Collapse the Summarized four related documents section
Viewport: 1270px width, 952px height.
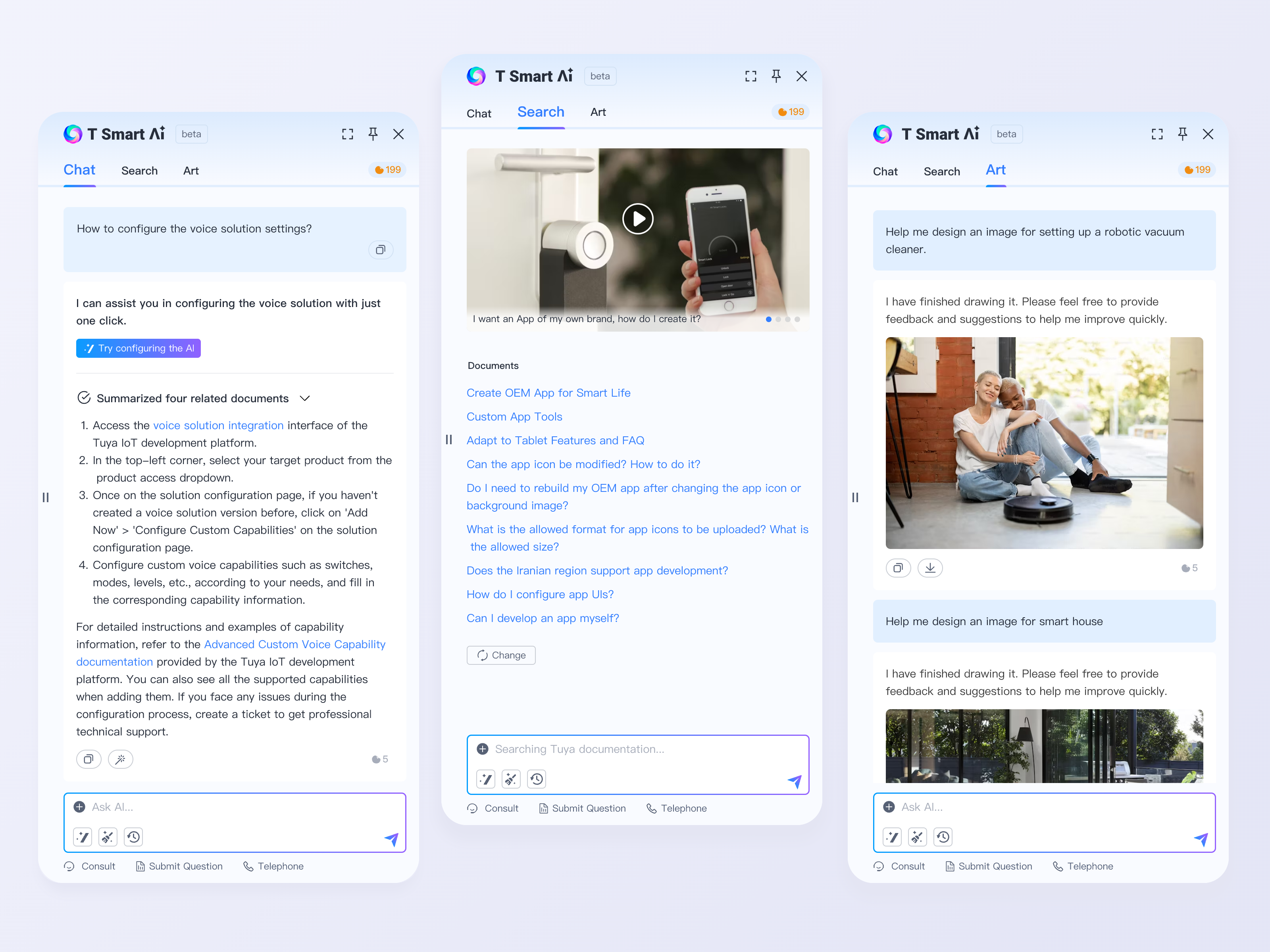pos(305,398)
